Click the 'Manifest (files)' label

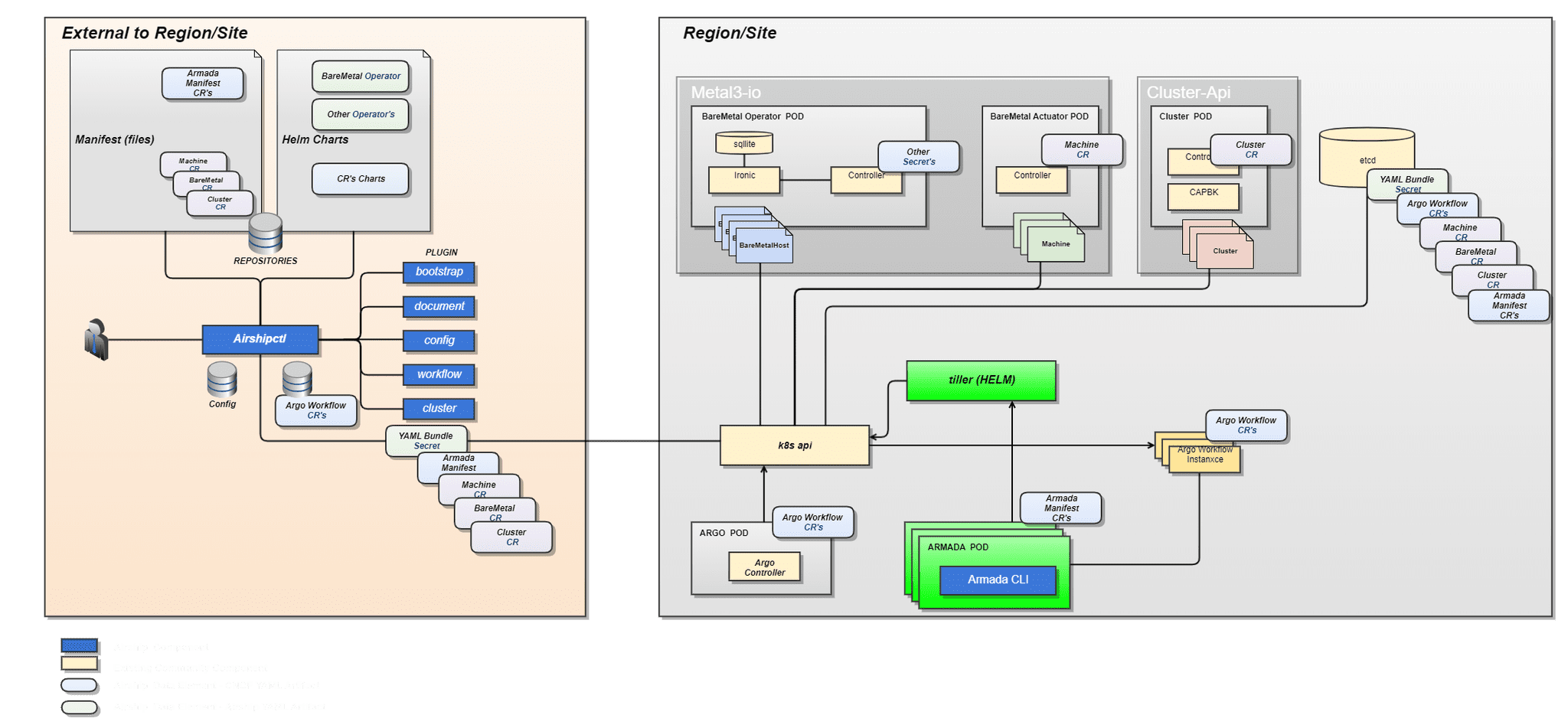pos(115,139)
